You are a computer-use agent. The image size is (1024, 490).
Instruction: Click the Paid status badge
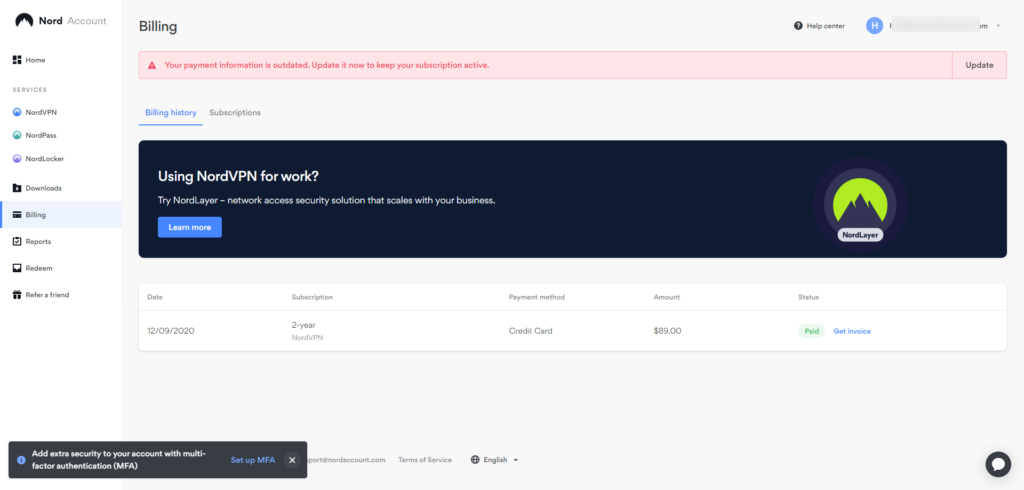tap(812, 331)
